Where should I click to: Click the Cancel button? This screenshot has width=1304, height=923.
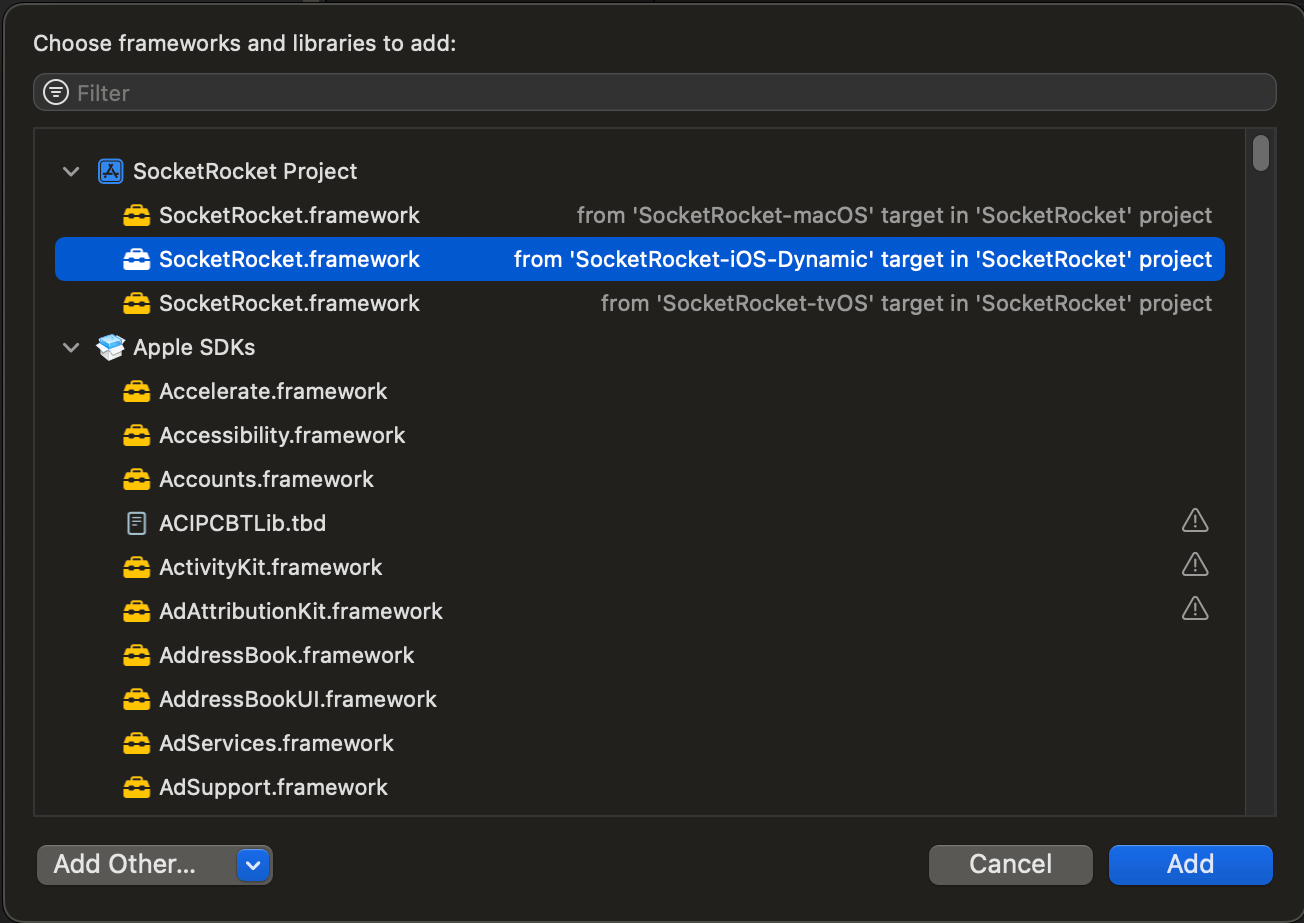(1010, 864)
